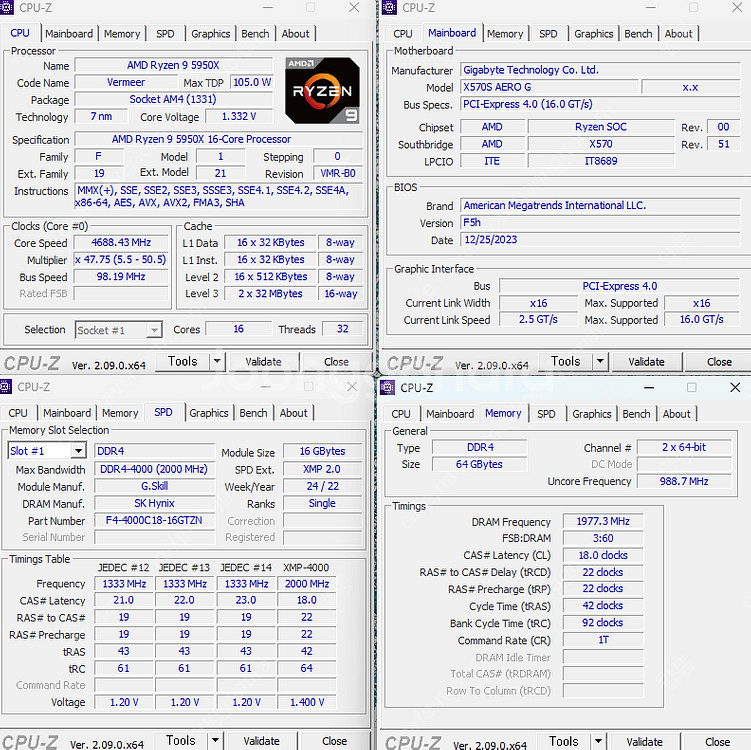Screen dimensions: 751x750
Task: Click the BIOS version F5h field
Action: click(600, 222)
